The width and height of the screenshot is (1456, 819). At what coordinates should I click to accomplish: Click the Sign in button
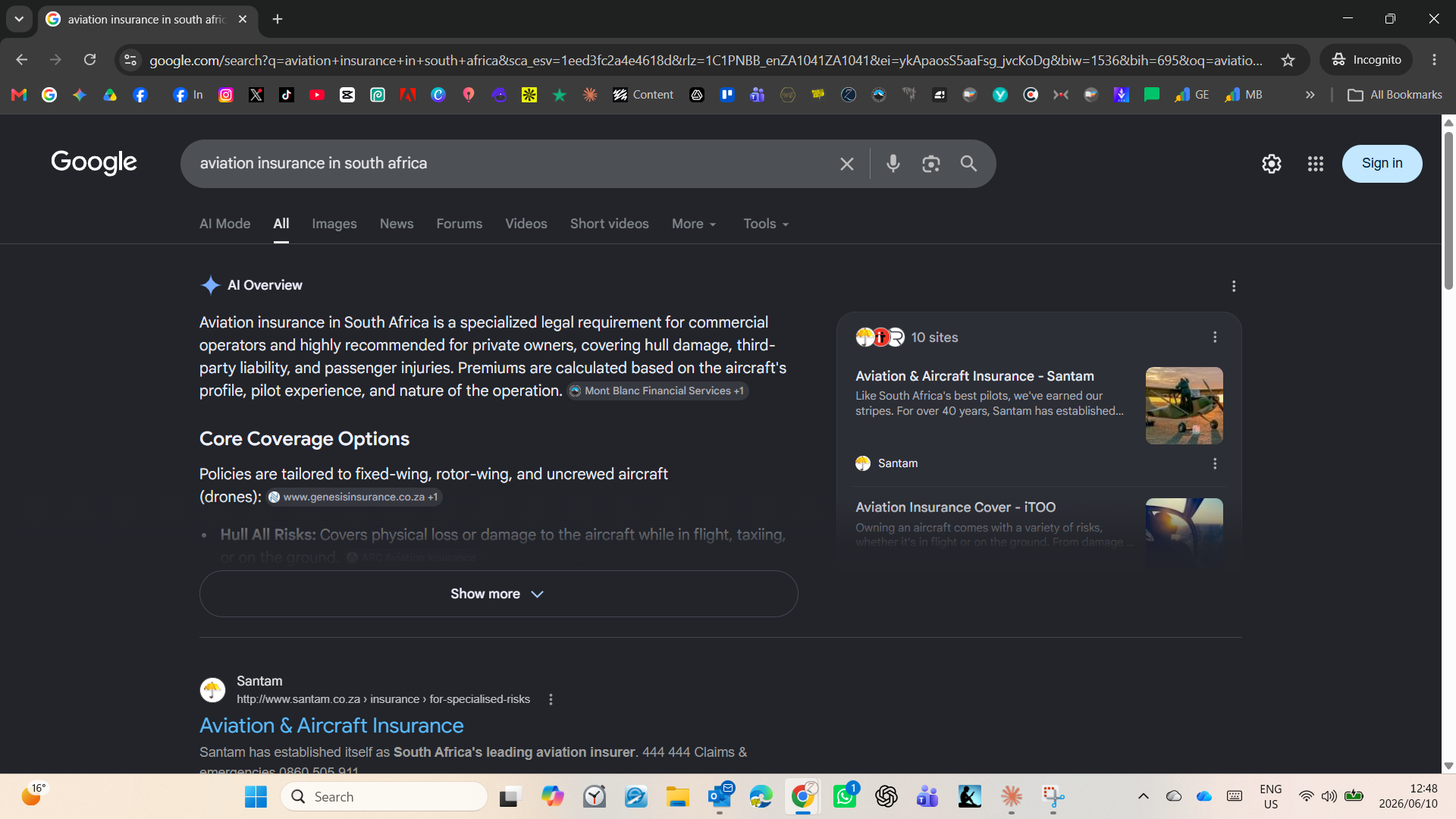click(x=1382, y=164)
